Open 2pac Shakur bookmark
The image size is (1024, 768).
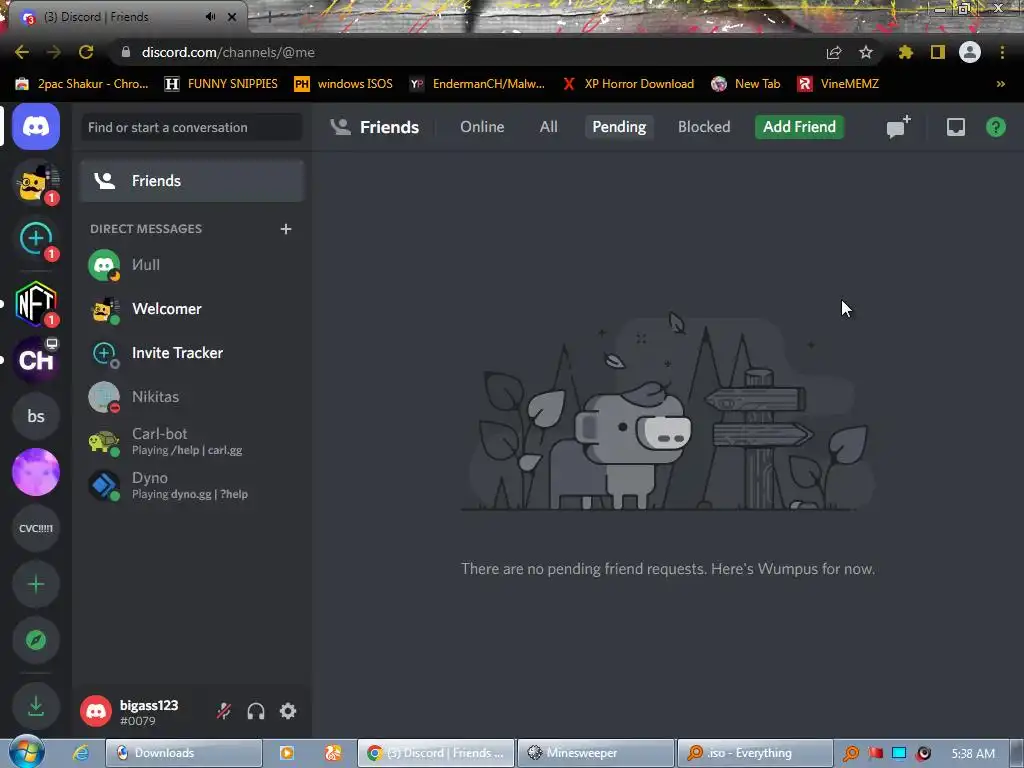coord(82,84)
